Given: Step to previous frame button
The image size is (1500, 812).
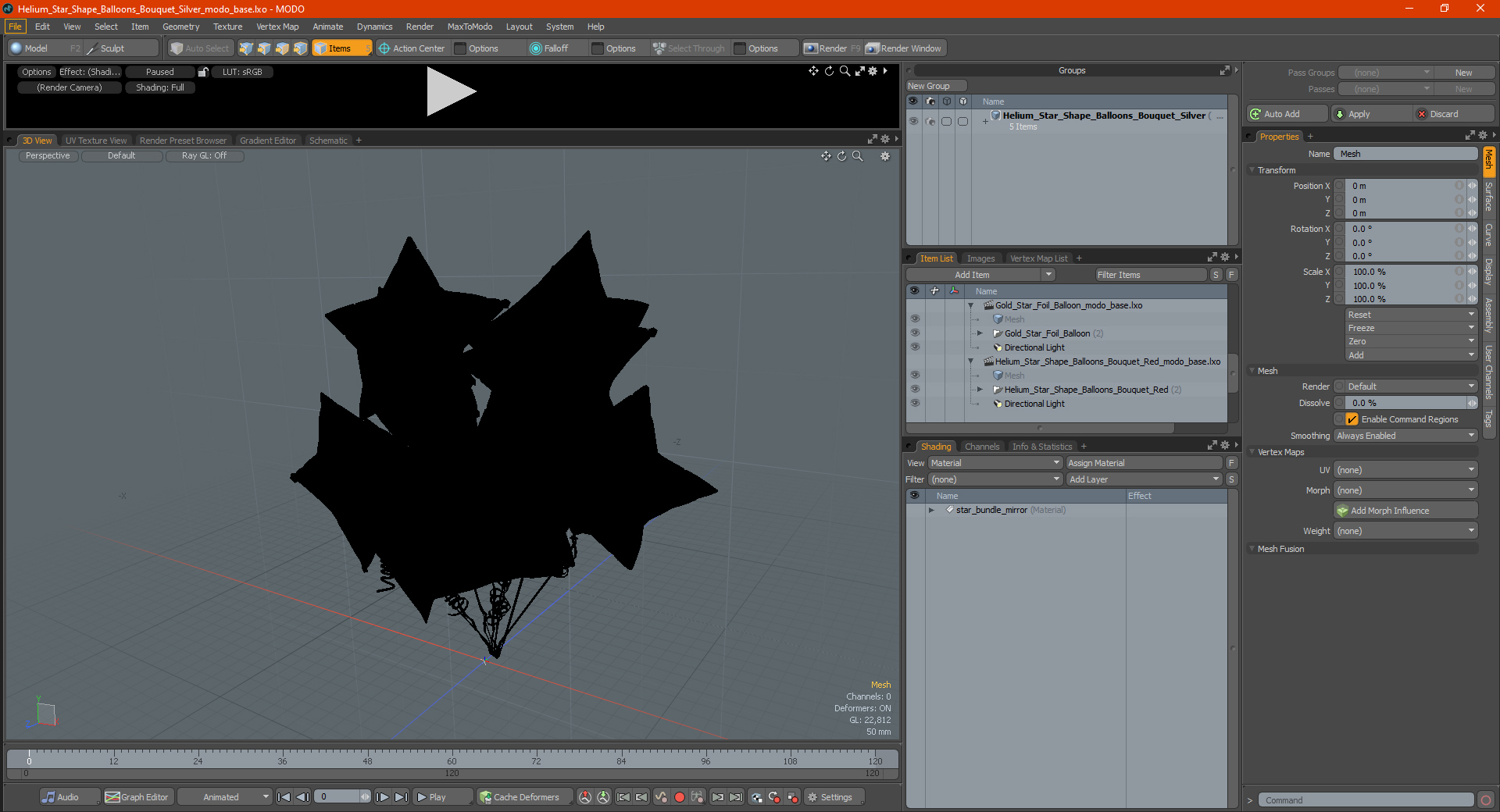Looking at the screenshot, I should click(x=303, y=797).
